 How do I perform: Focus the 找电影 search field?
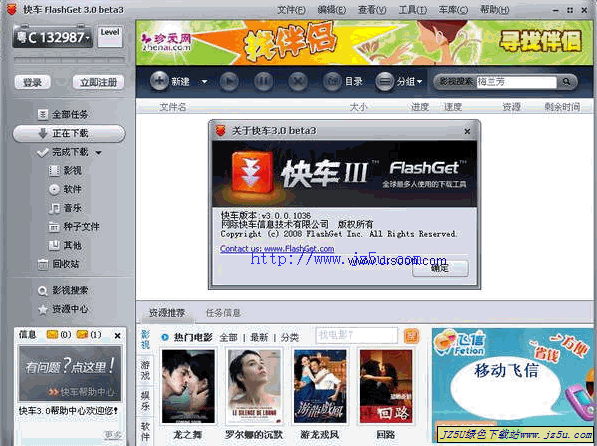357,335
